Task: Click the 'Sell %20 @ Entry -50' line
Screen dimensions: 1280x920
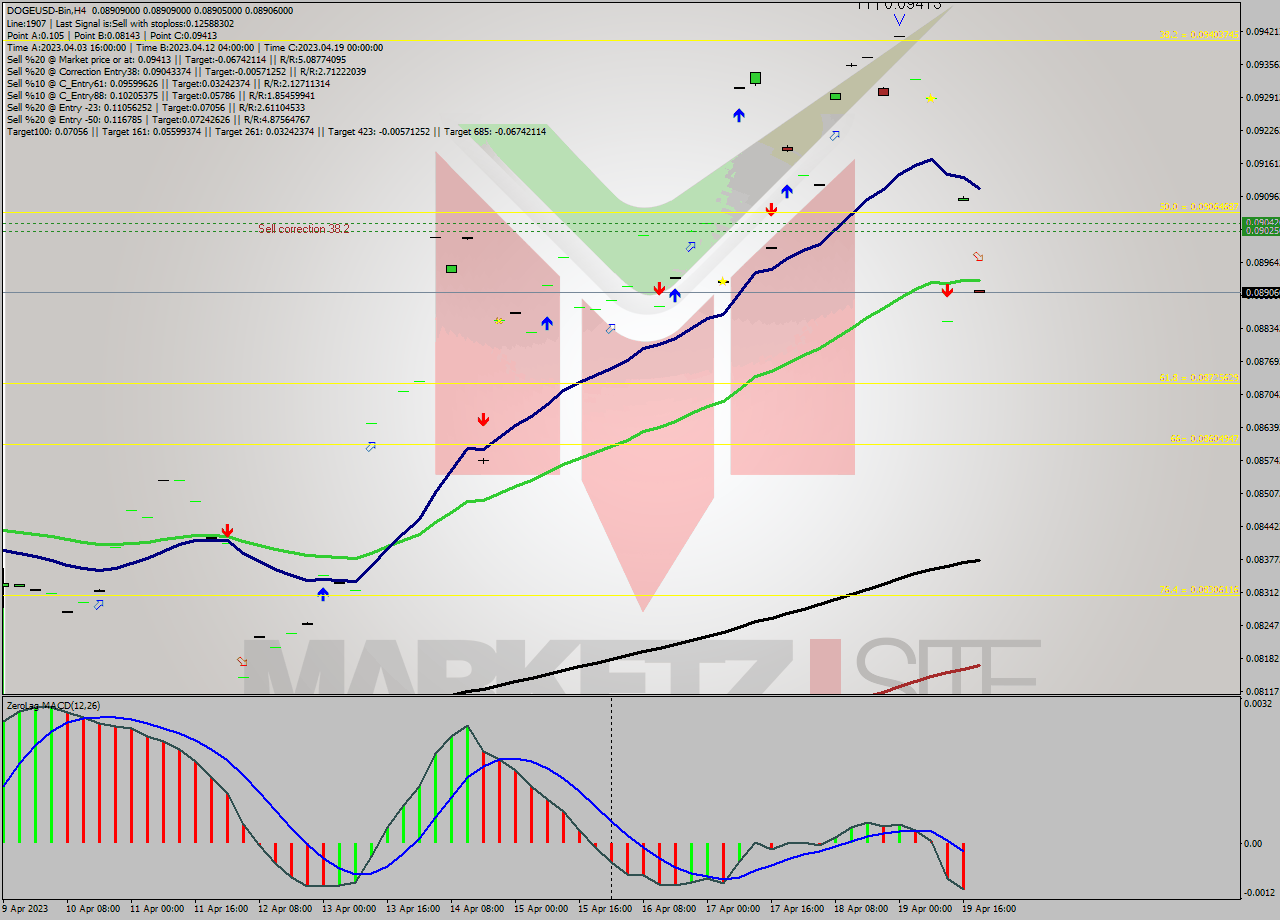Action: pyautogui.click(x=159, y=119)
